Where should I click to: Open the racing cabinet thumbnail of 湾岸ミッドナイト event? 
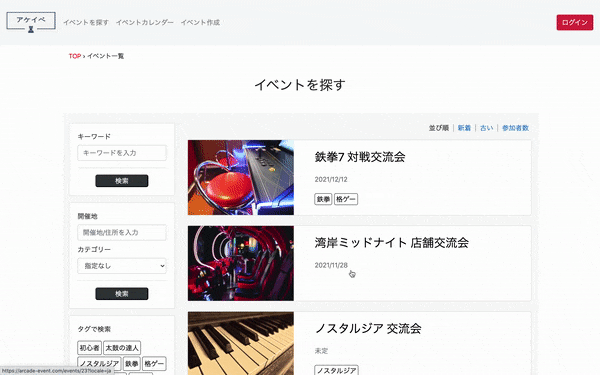tap(241, 263)
